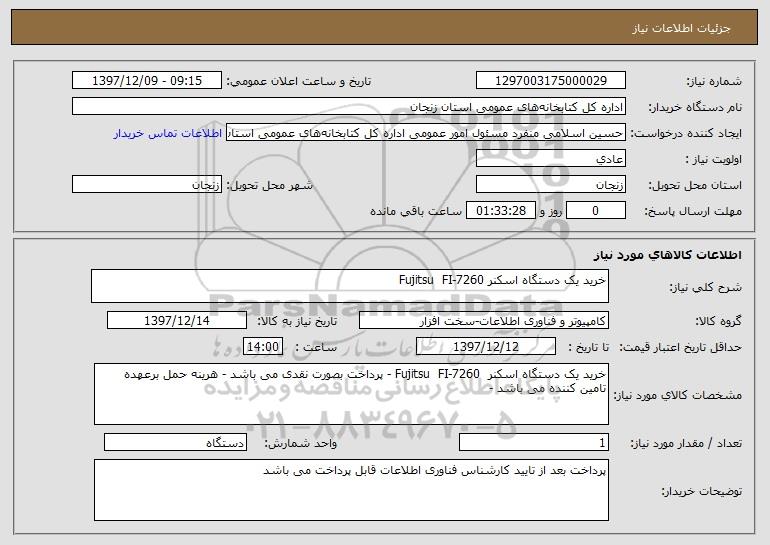This screenshot has height=545, width=770.
Task: Click the مهلت ارسال پاسخ label
Action: [x=693, y=211]
